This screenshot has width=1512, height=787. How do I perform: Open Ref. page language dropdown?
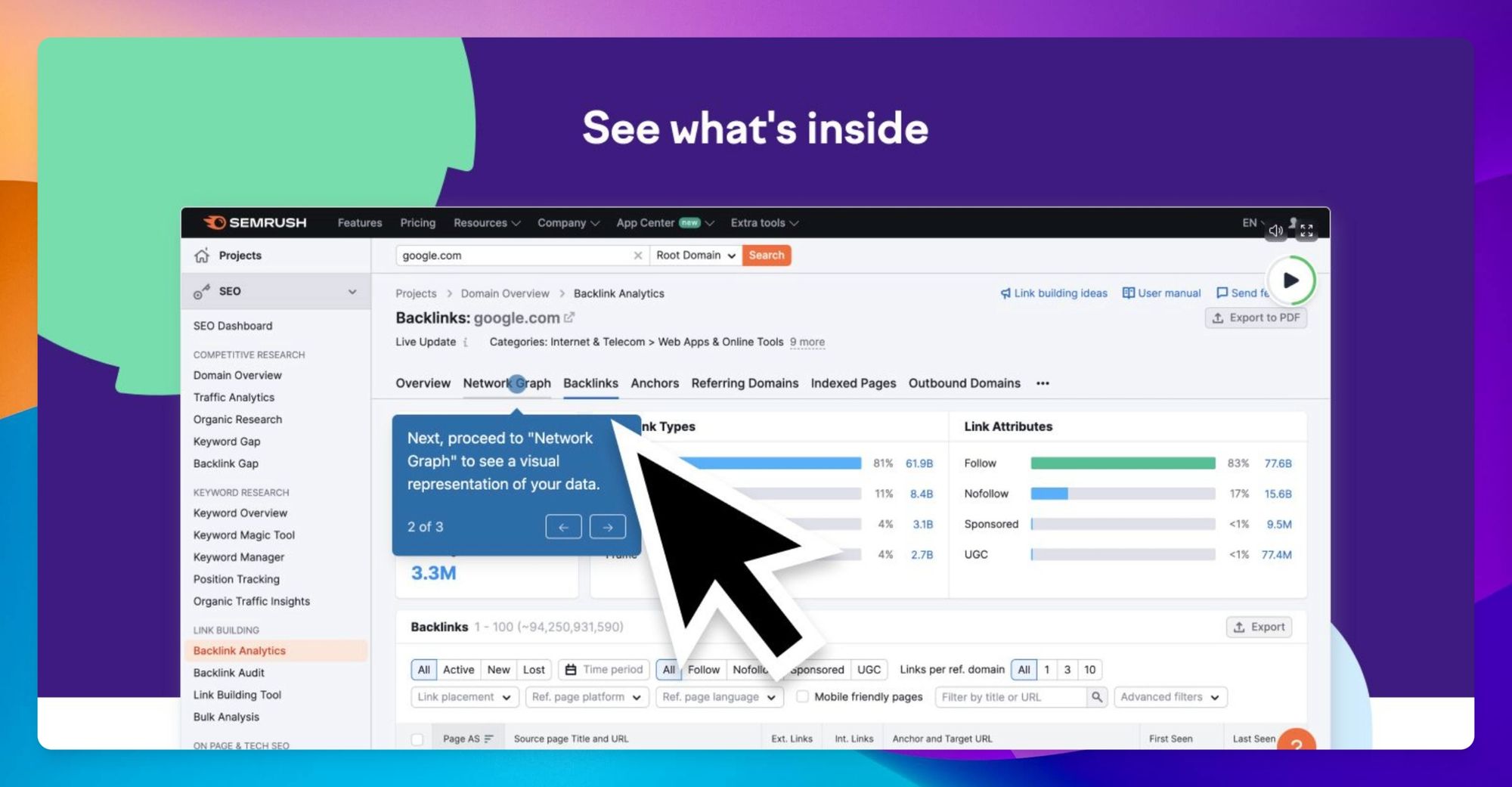(x=719, y=697)
